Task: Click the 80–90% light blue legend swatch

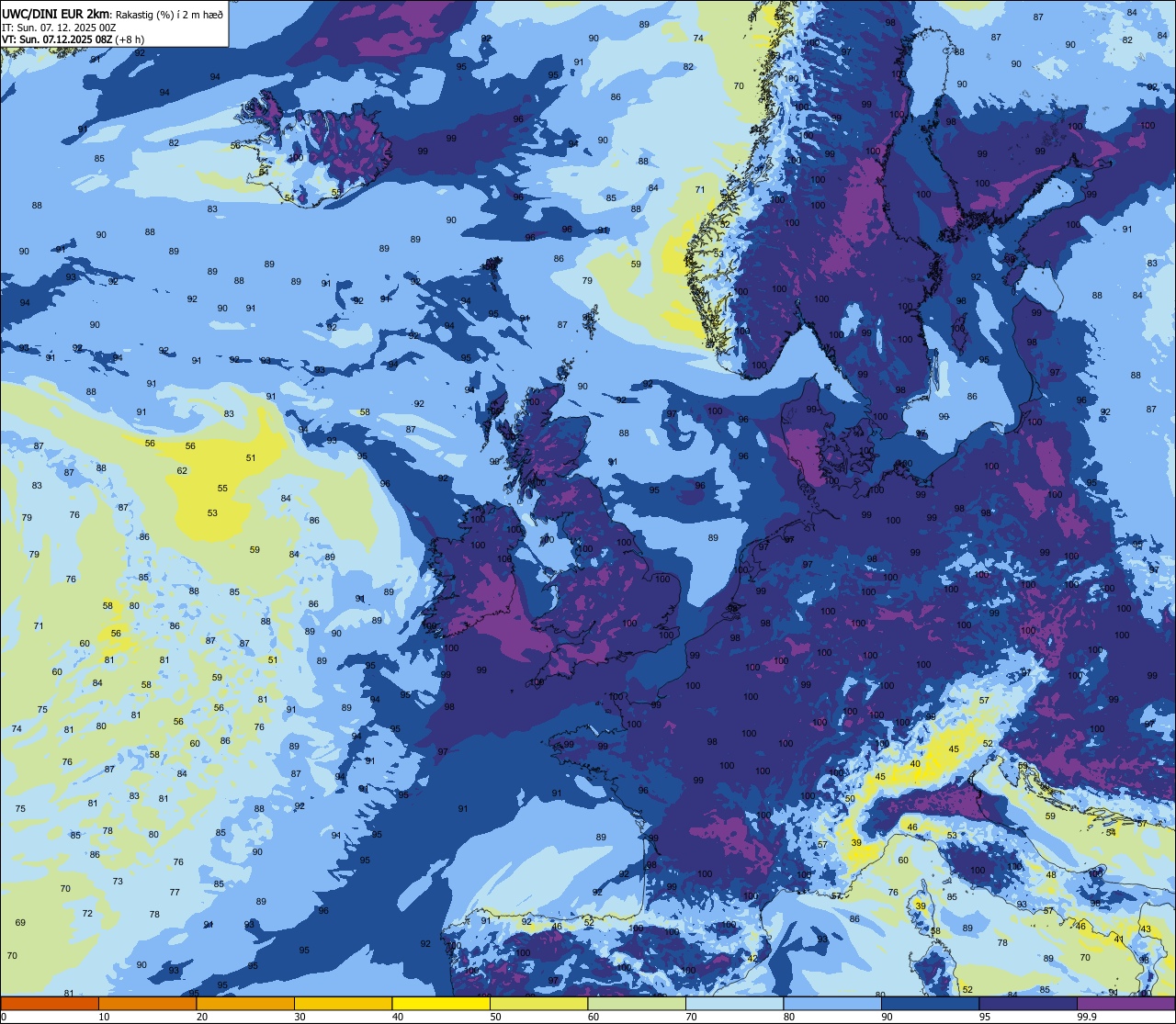Action: 832,1003
